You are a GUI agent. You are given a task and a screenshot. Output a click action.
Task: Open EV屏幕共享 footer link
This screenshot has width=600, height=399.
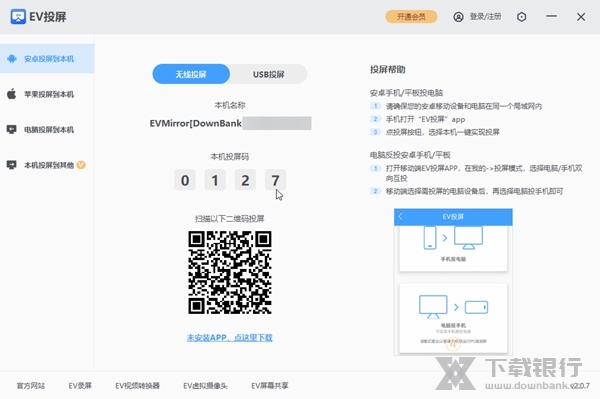coord(270,386)
